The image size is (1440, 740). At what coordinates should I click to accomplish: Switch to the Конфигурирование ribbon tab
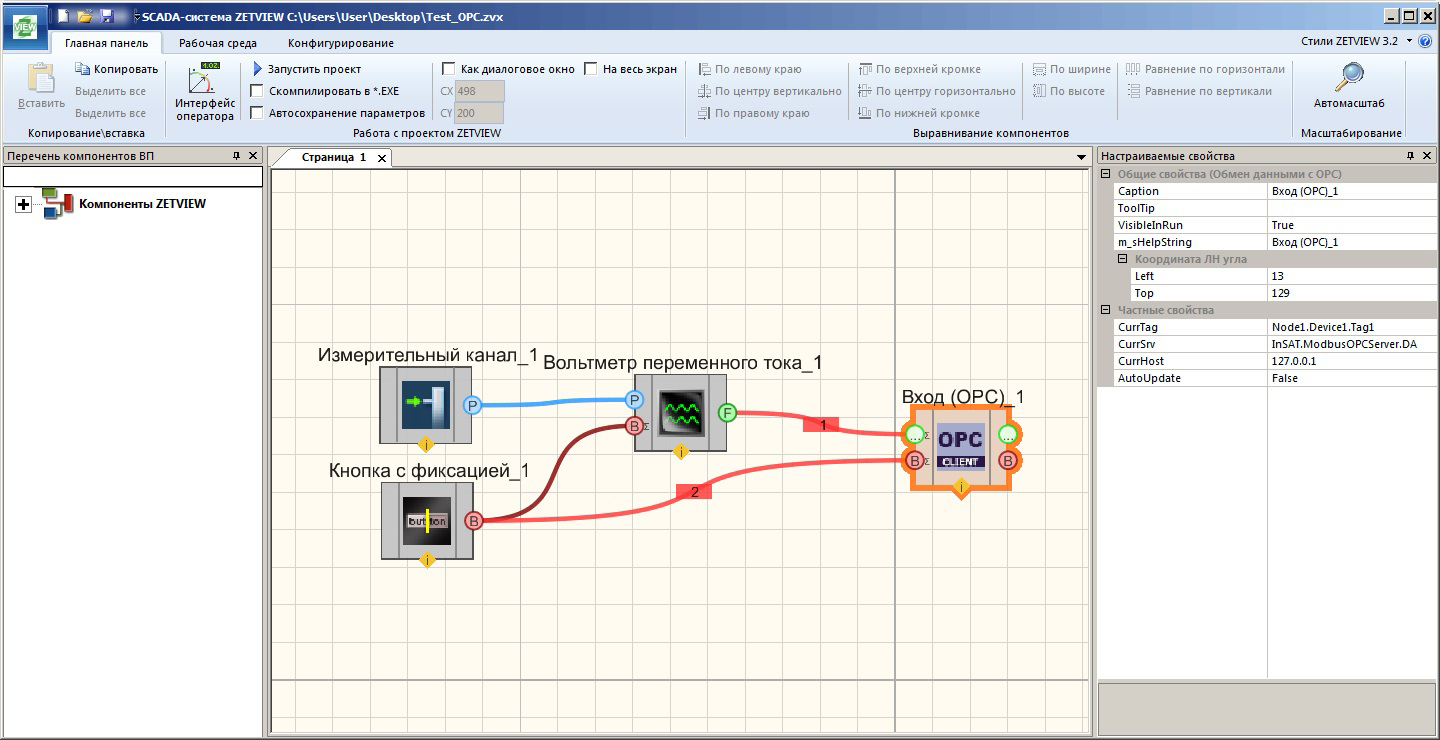(x=341, y=43)
